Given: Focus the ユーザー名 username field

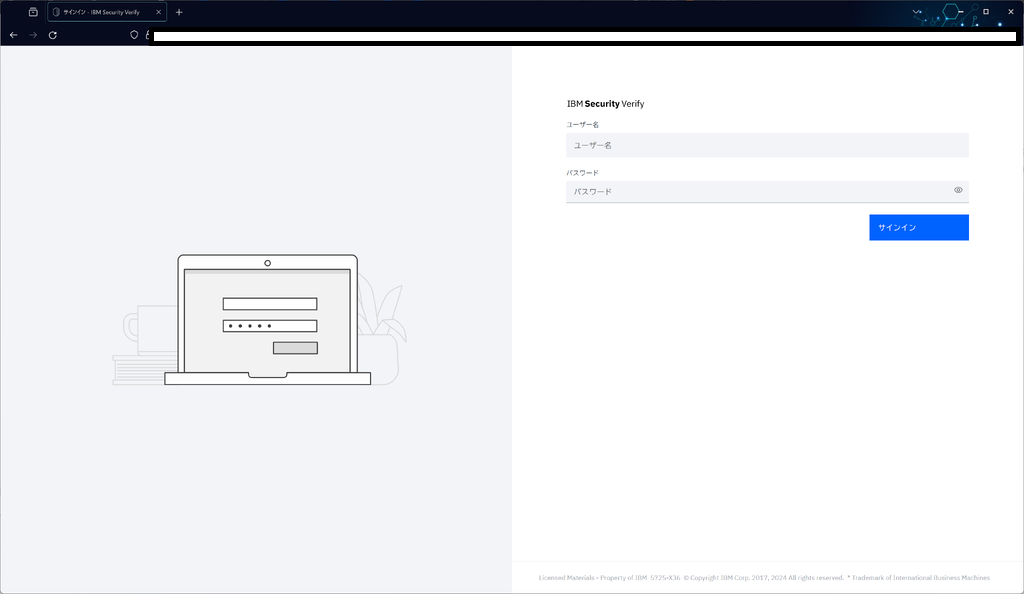Looking at the screenshot, I should pyautogui.click(x=767, y=145).
